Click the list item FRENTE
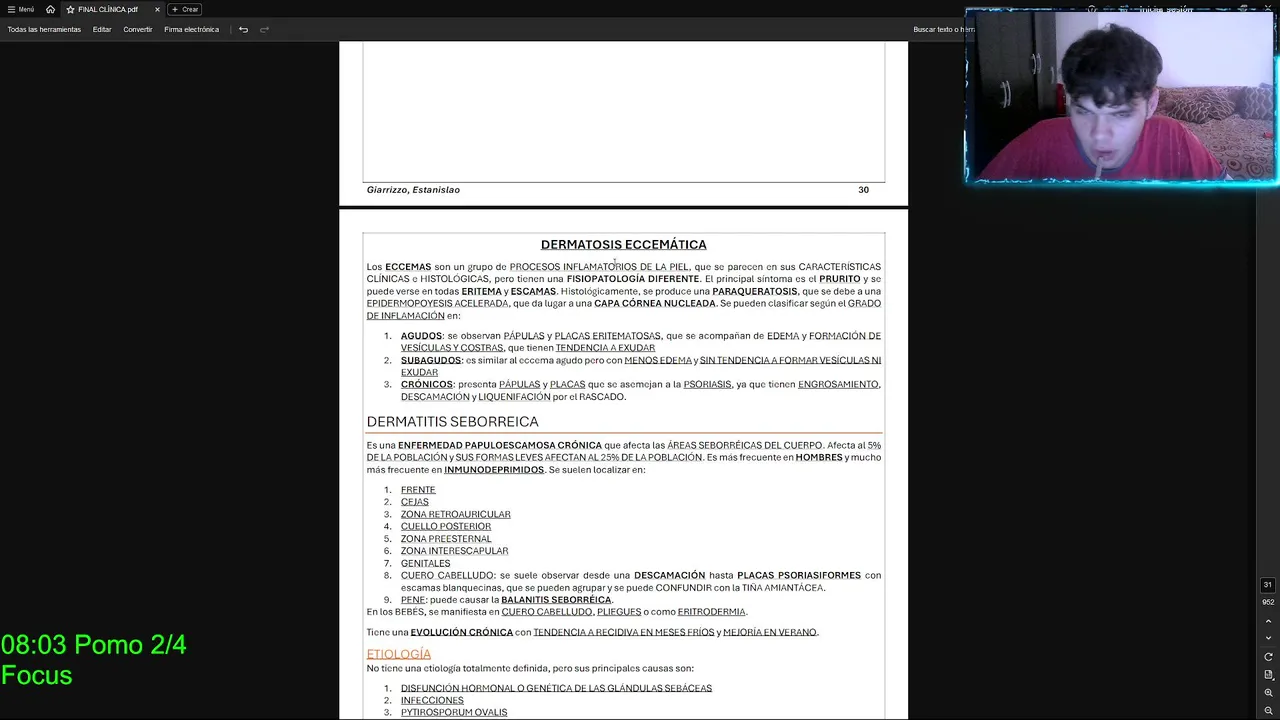This screenshot has width=1280, height=720. click(418, 490)
